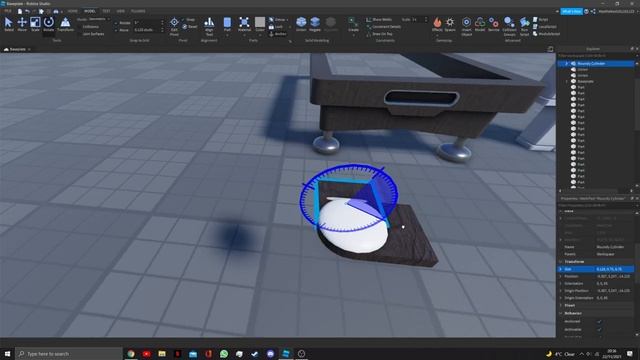640x360 pixels.
Task: Negate the selected part
Action: click(315, 24)
